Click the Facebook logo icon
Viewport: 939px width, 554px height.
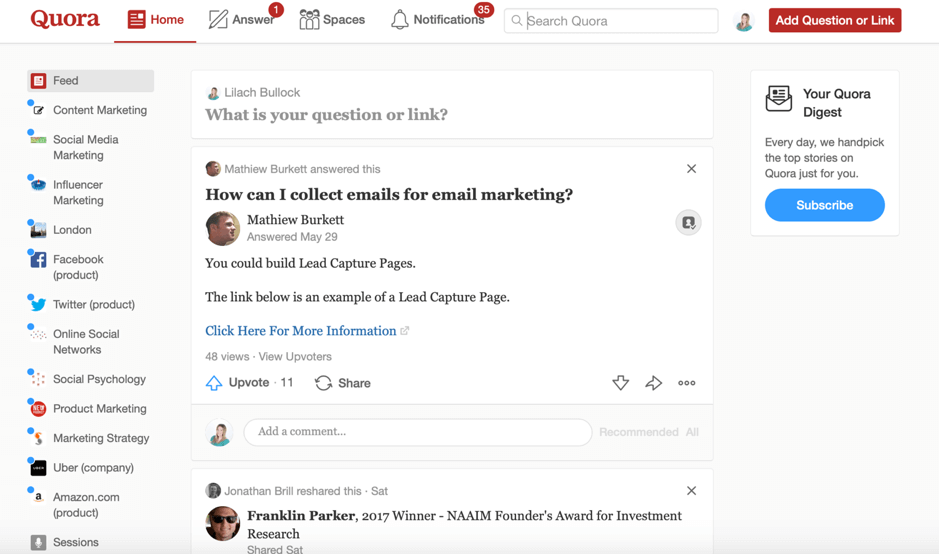point(38,259)
